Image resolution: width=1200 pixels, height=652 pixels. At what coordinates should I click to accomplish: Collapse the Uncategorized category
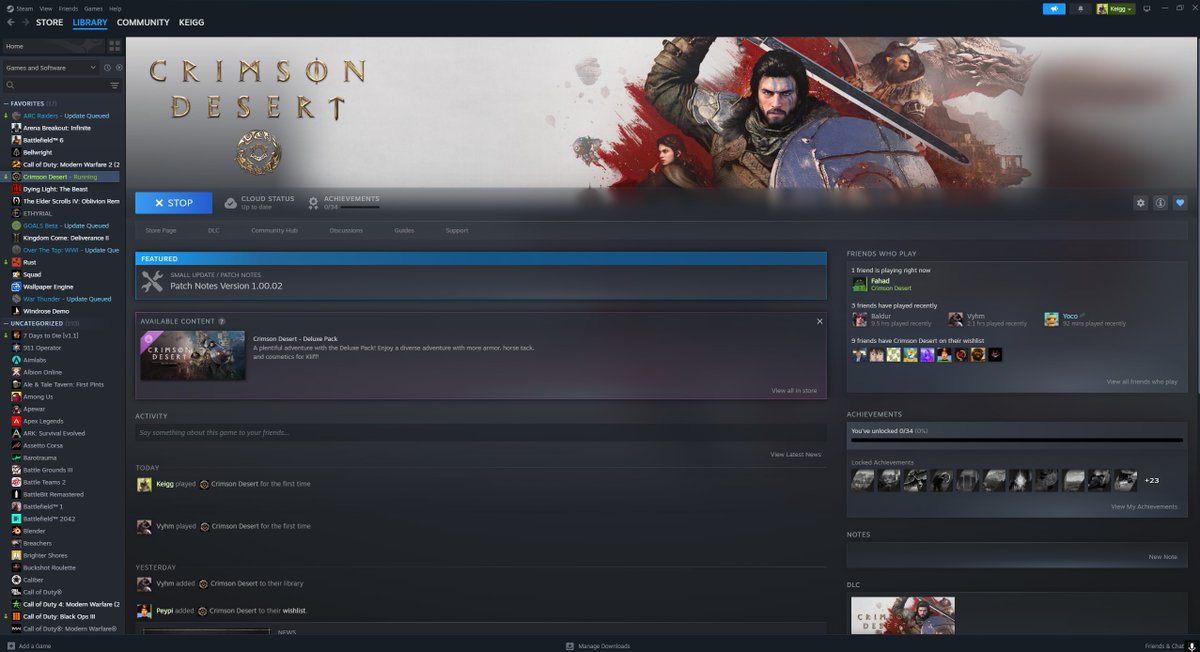[x=6, y=324]
